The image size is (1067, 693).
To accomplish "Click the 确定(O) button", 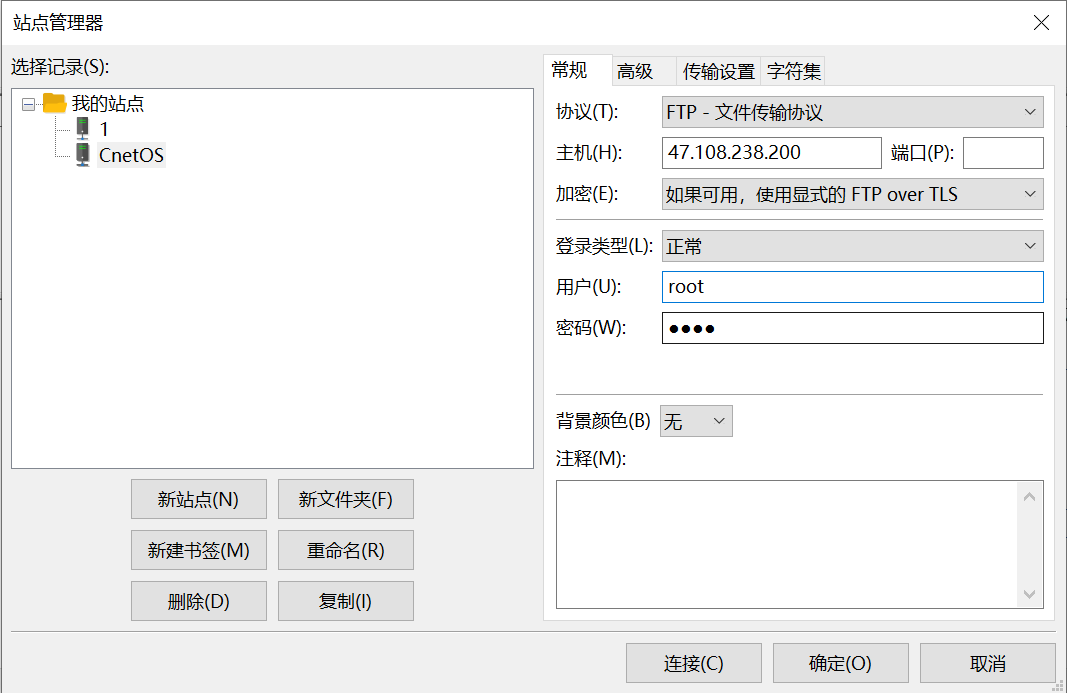I will (x=840, y=663).
